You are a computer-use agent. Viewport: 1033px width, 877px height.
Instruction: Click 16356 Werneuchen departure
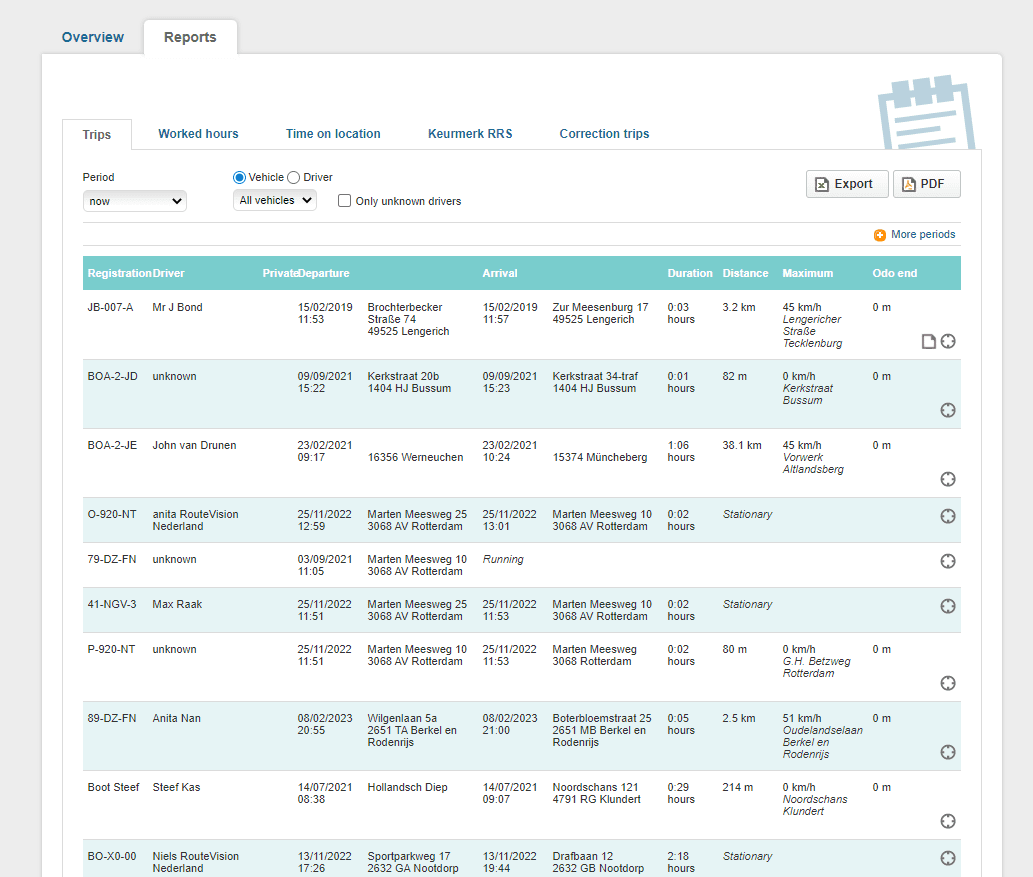coord(416,457)
